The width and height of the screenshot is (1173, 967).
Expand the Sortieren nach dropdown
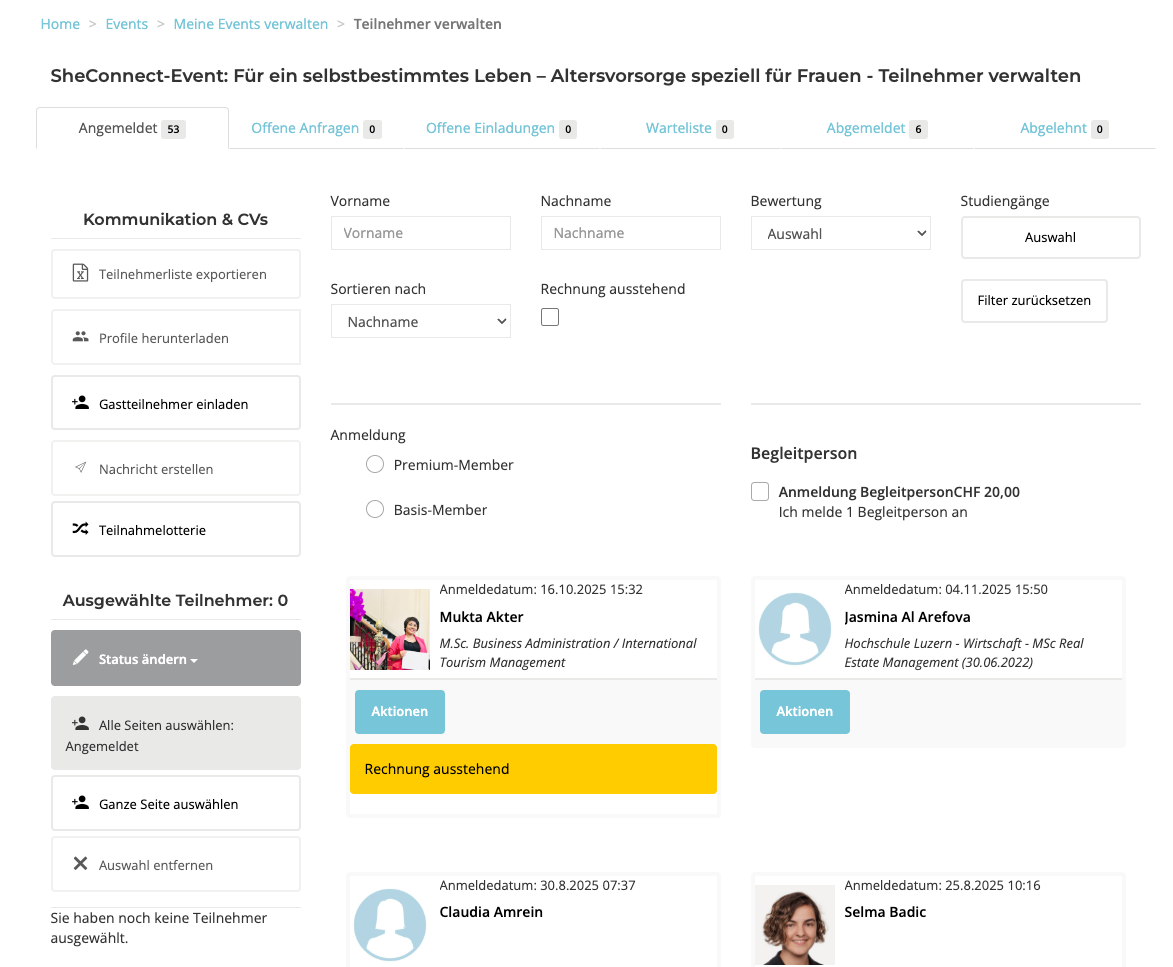click(x=420, y=322)
